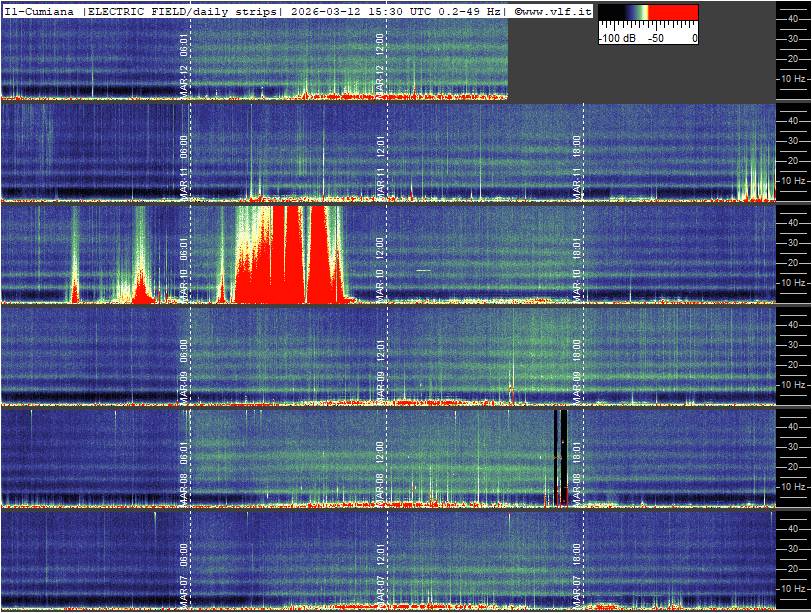Image resolution: width=812 pixels, height=613 pixels.
Task: Click the MAR 12 12:00 time marker
Action: point(380,62)
